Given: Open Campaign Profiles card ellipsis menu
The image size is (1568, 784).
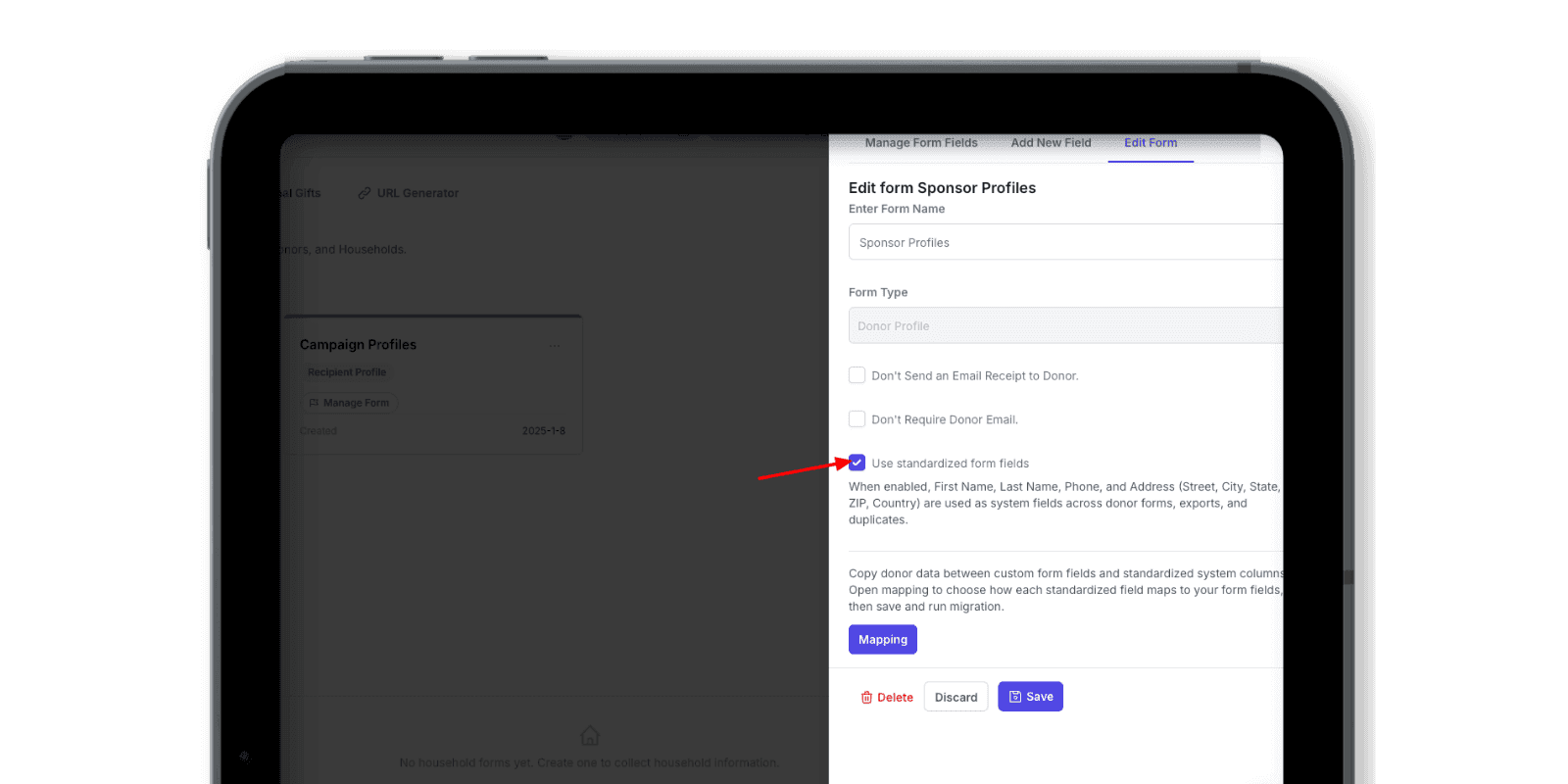Looking at the screenshot, I should click(x=555, y=345).
